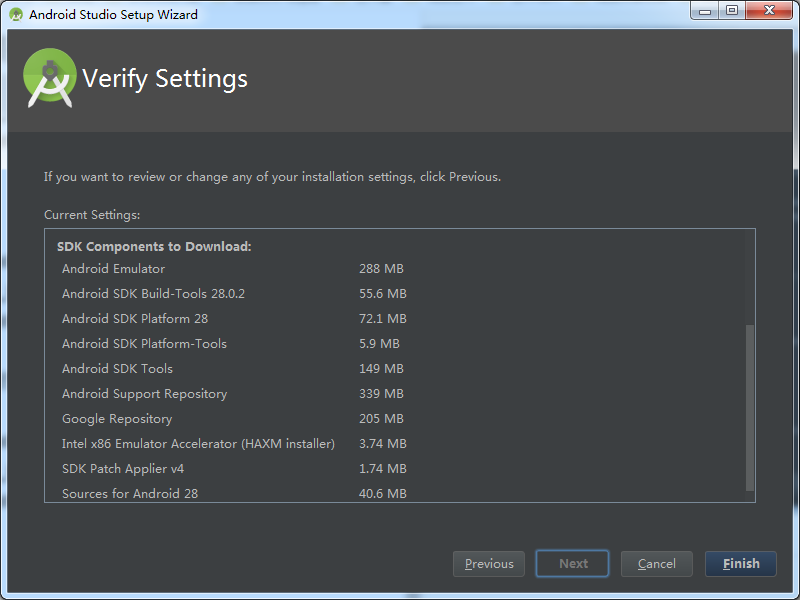Click the 55.6 MB size value
800x600 pixels.
pyautogui.click(x=383, y=294)
